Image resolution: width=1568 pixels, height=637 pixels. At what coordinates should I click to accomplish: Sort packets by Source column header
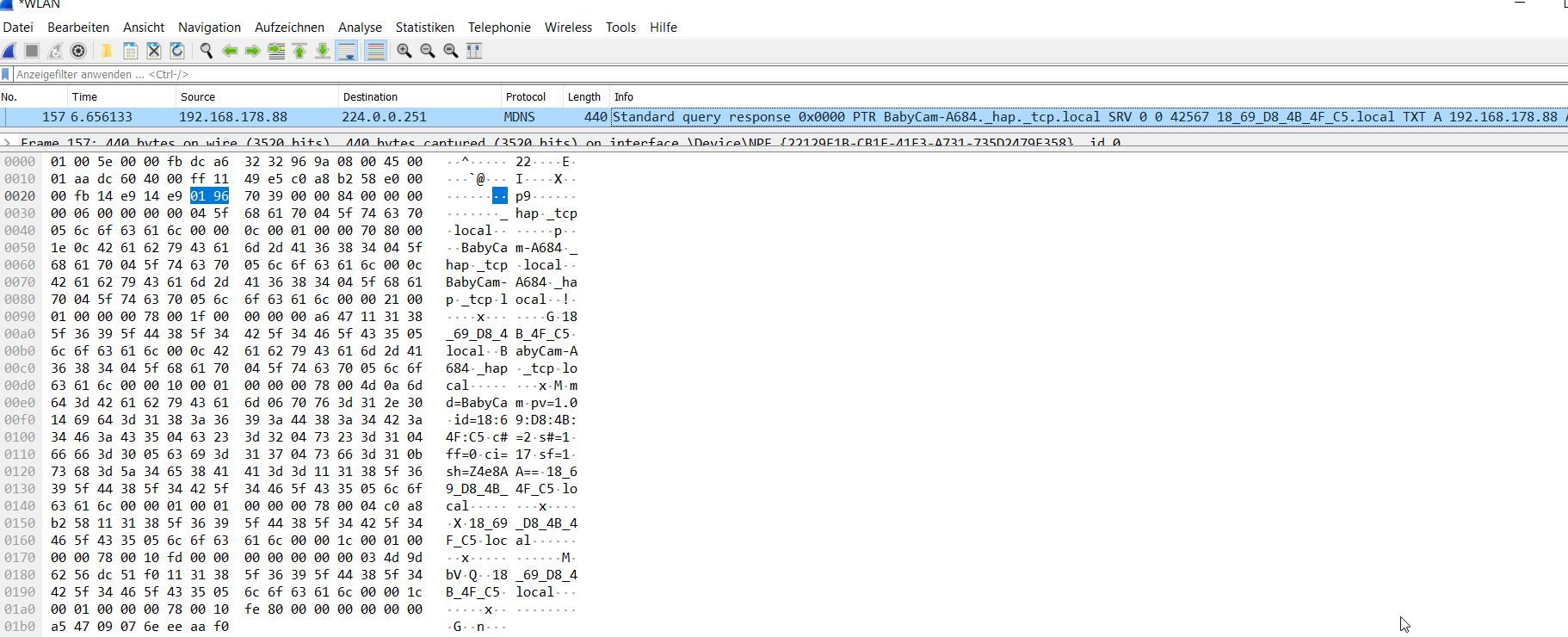197,97
